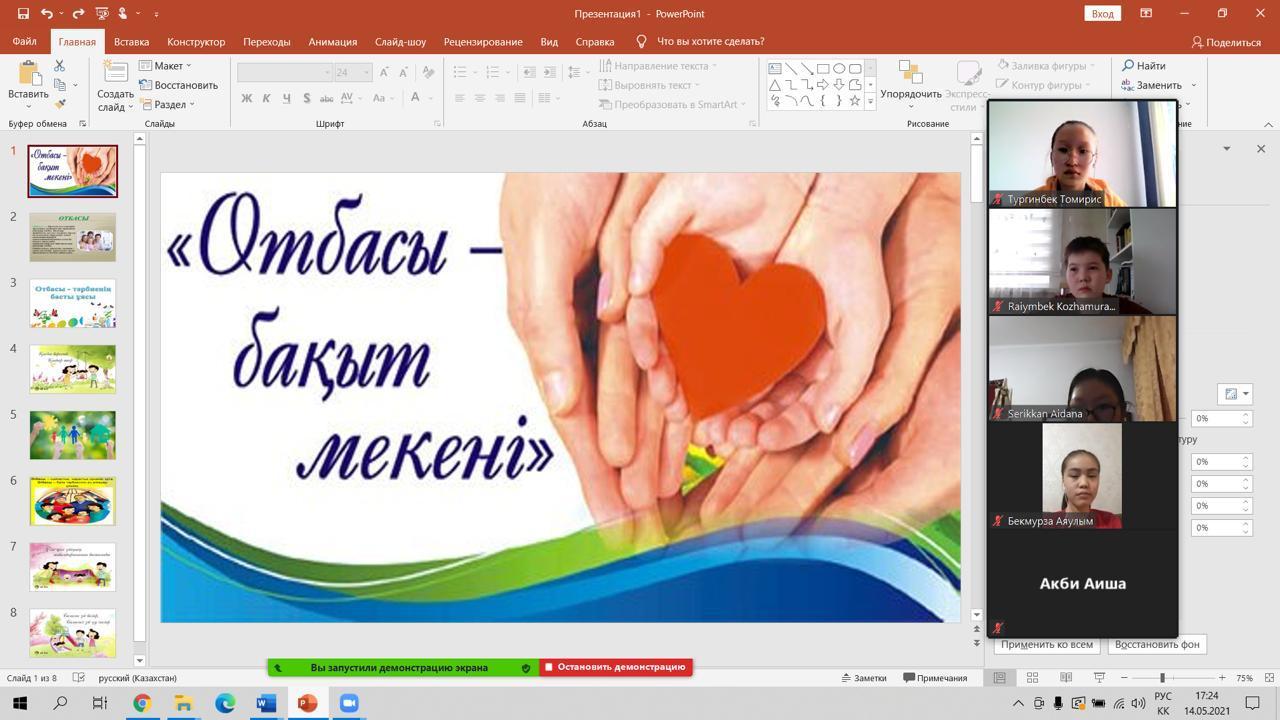Toggle Примечания comments pane
This screenshot has height=720, width=1280.
tap(935, 678)
